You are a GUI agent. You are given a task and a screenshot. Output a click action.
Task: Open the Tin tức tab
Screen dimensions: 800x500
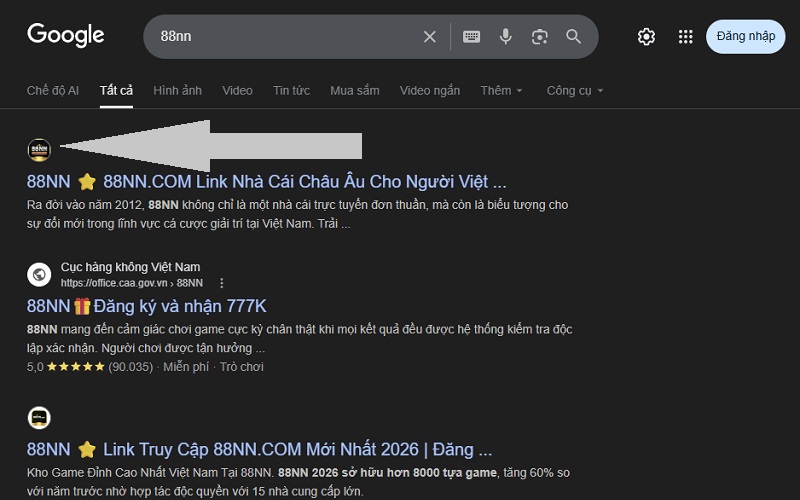[x=291, y=91]
